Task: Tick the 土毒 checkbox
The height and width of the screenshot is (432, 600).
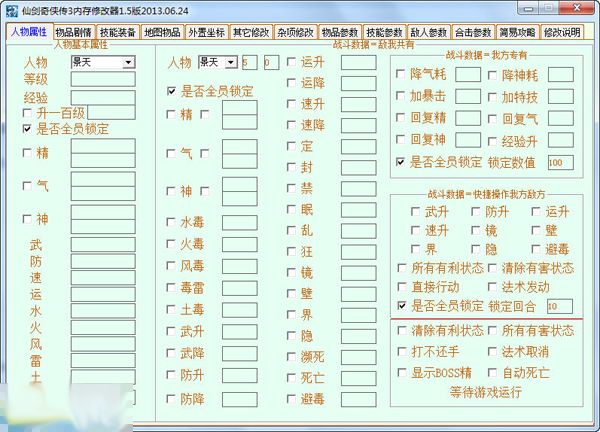Action: click(x=171, y=309)
